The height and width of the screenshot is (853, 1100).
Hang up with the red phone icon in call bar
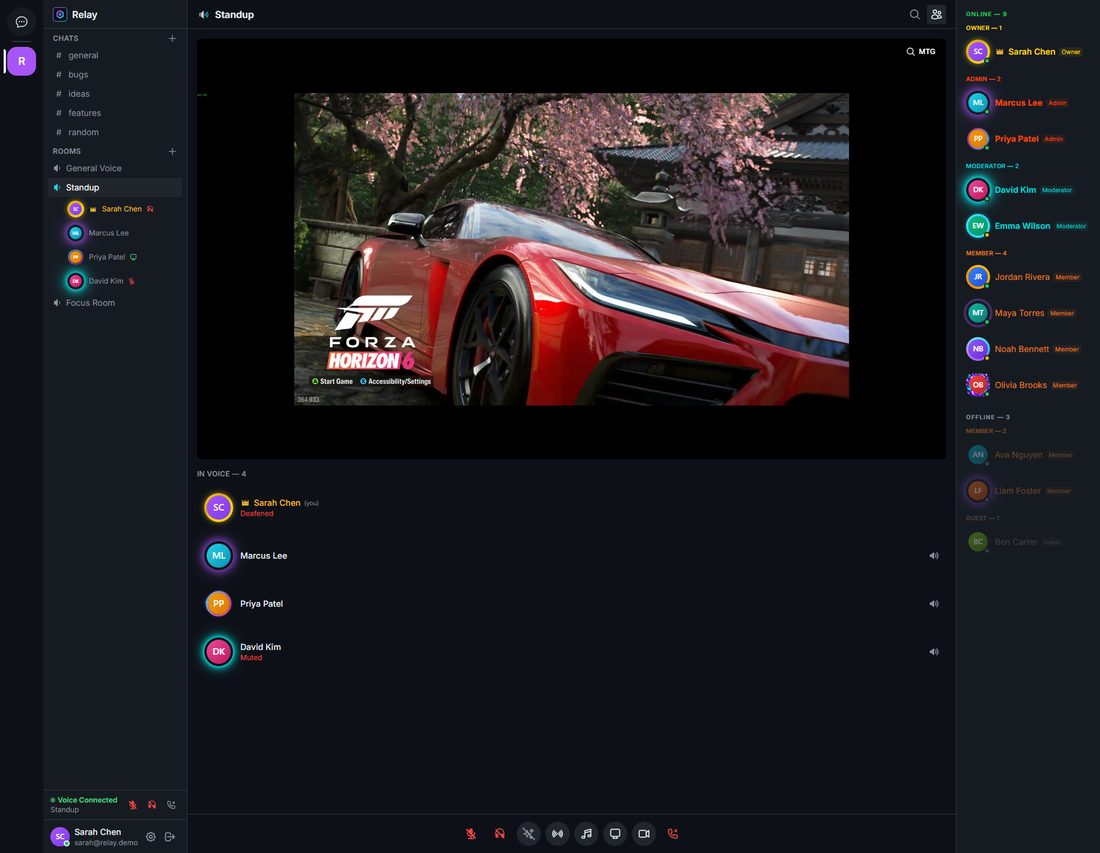coord(673,833)
